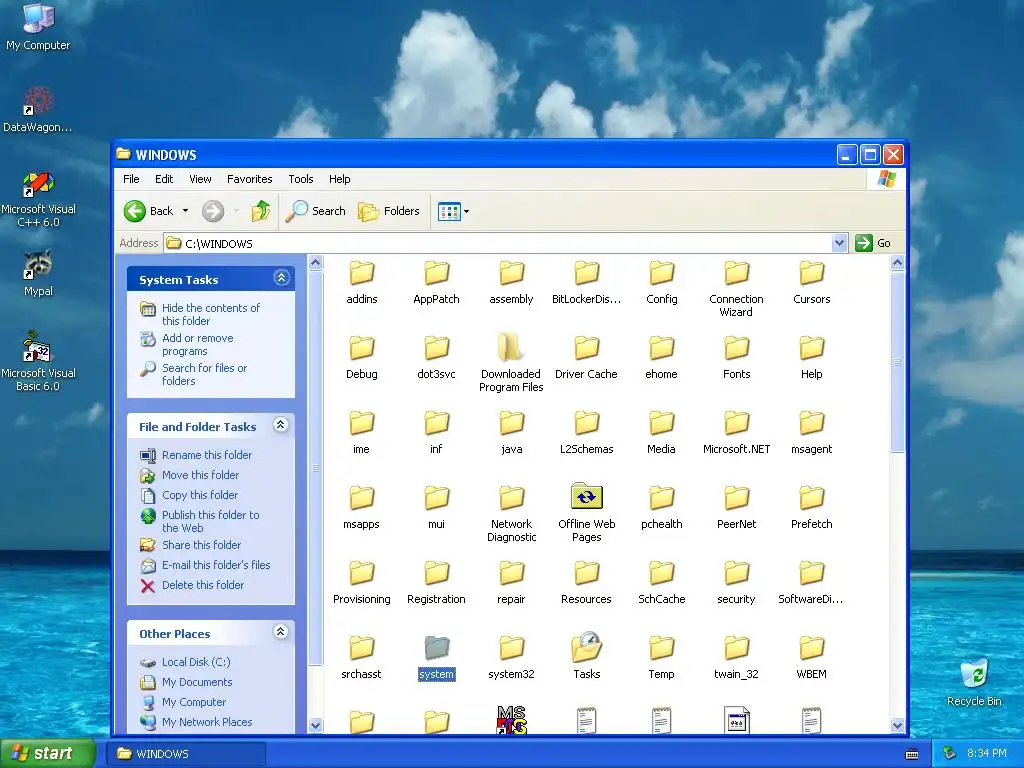Viewport: 1024px width, 768px height.
Task: Select the system32 folder
Action: 511,658
